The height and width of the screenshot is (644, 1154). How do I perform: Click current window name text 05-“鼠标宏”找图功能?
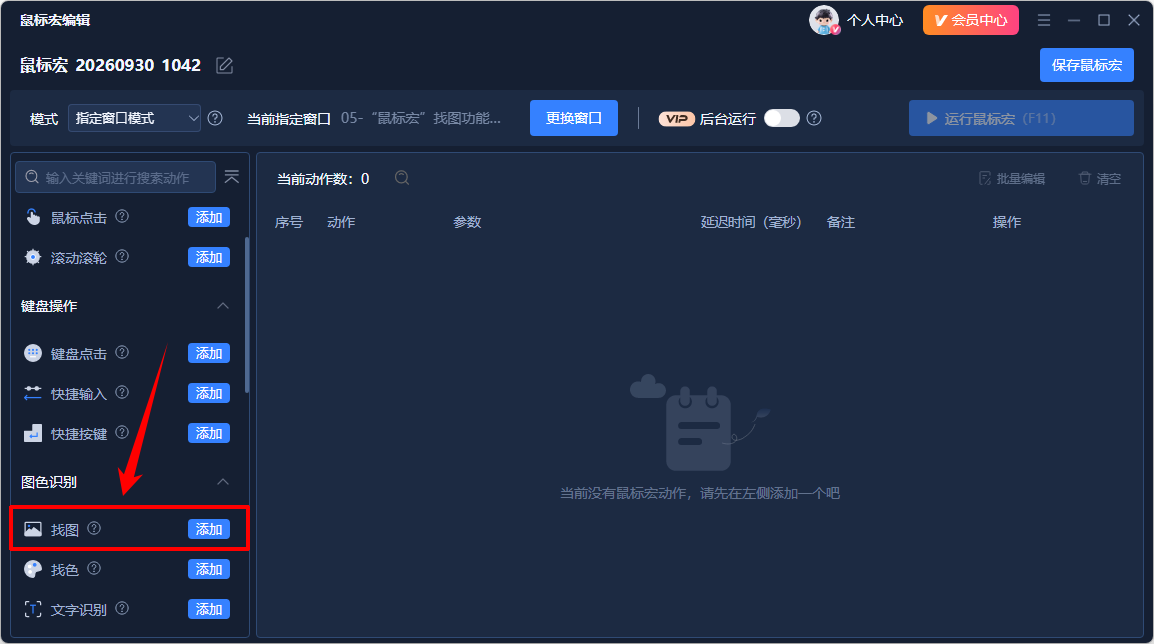pyautogui.click(x=421, y=118)
